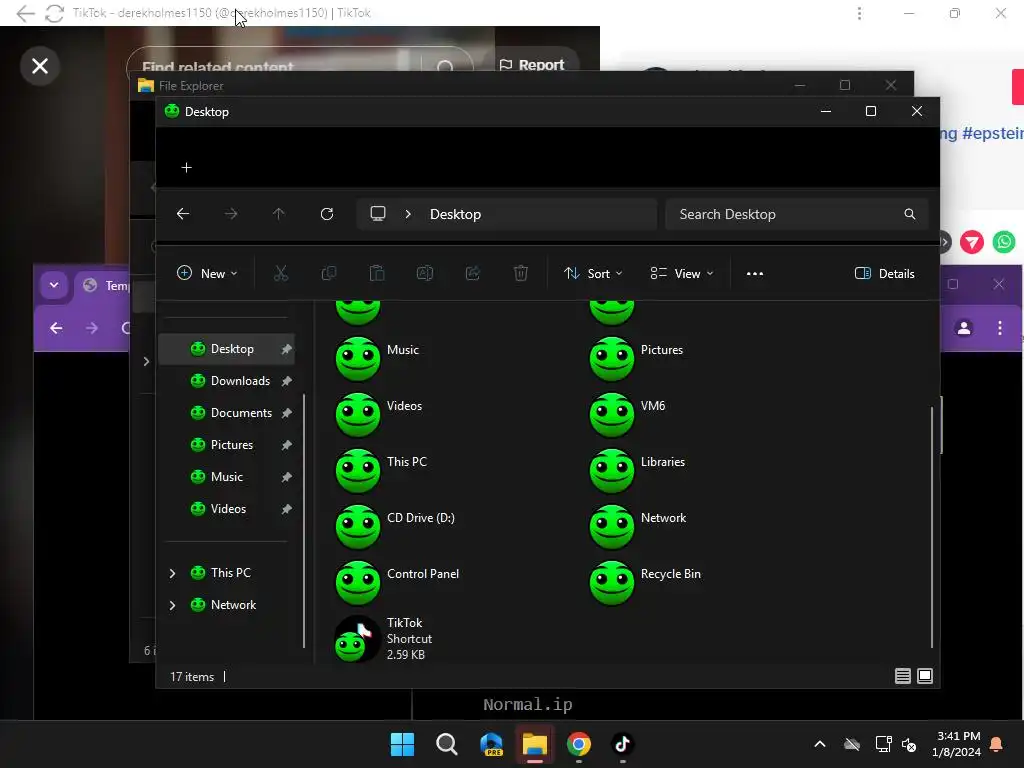Click the address bar chevron before Desktop
The image size is (1024, 768).
tap(408, 214)
